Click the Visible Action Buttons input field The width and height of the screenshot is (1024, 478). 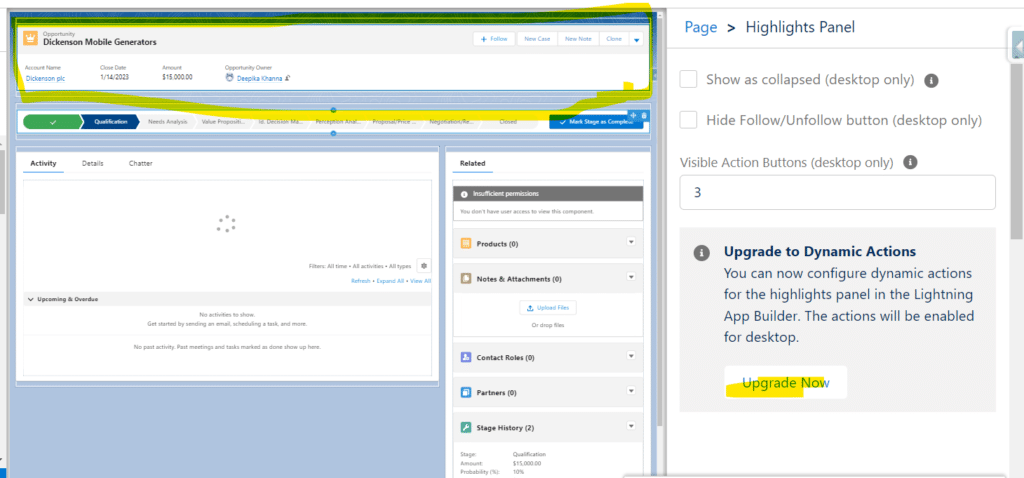(837, 192)
